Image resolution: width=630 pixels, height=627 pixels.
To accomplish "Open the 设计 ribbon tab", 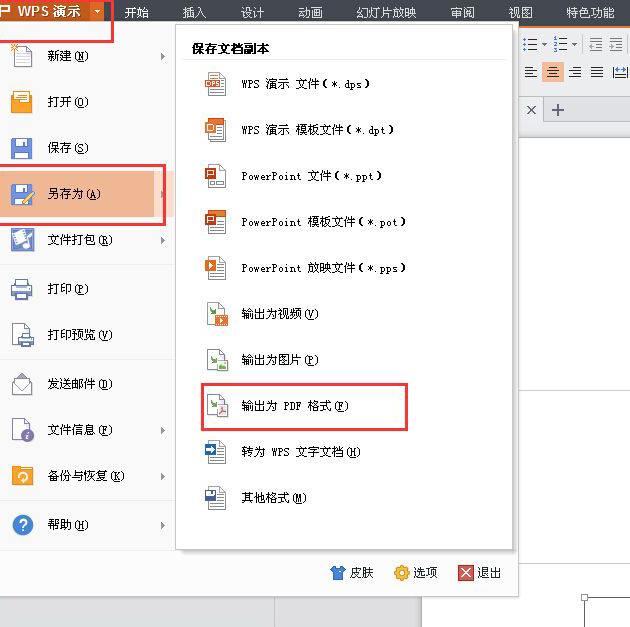I will [x=252, y=12].
